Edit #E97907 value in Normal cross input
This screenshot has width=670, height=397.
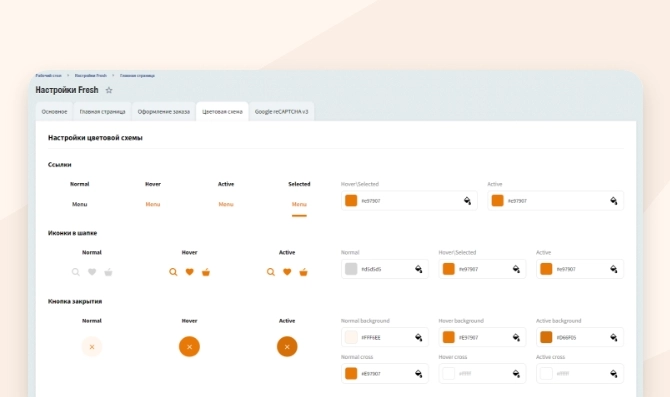(x=385, y=374)
